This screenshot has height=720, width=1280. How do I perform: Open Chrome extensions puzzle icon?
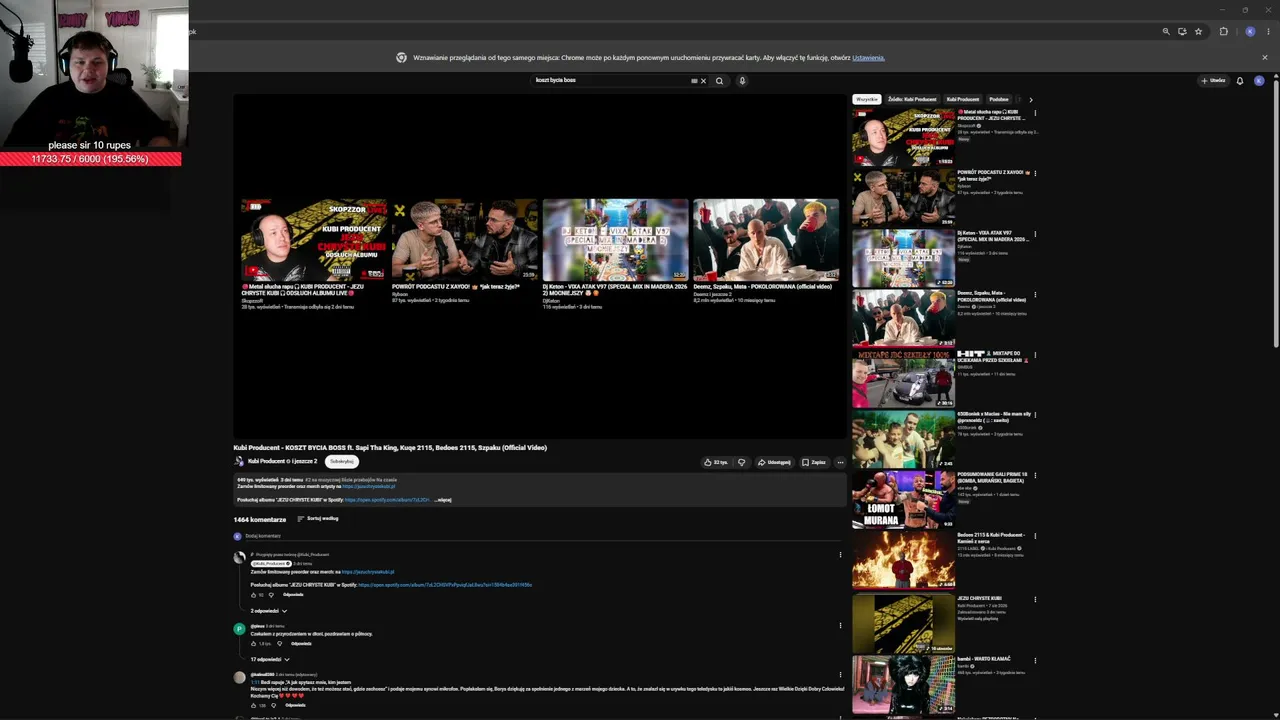click(x=1223, y=32)
